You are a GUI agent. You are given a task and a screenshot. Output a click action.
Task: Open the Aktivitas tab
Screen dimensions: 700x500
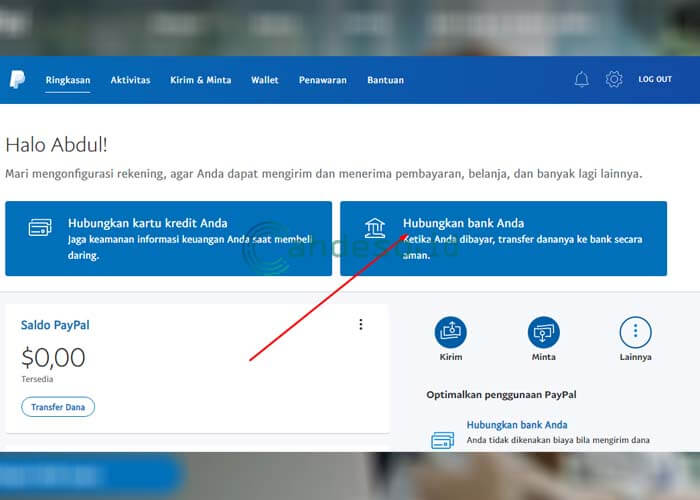click(130, 80)
